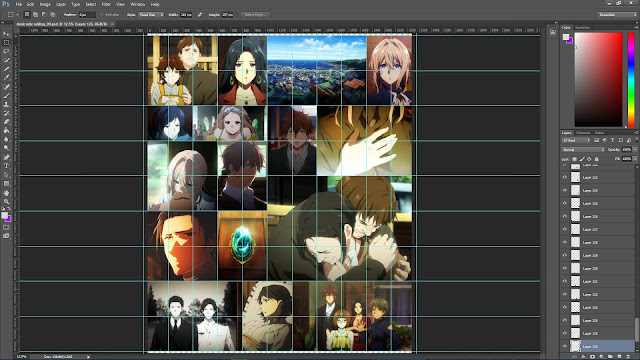
Task: Open layer filter Kind dropdown
Action: pos(576,140)
